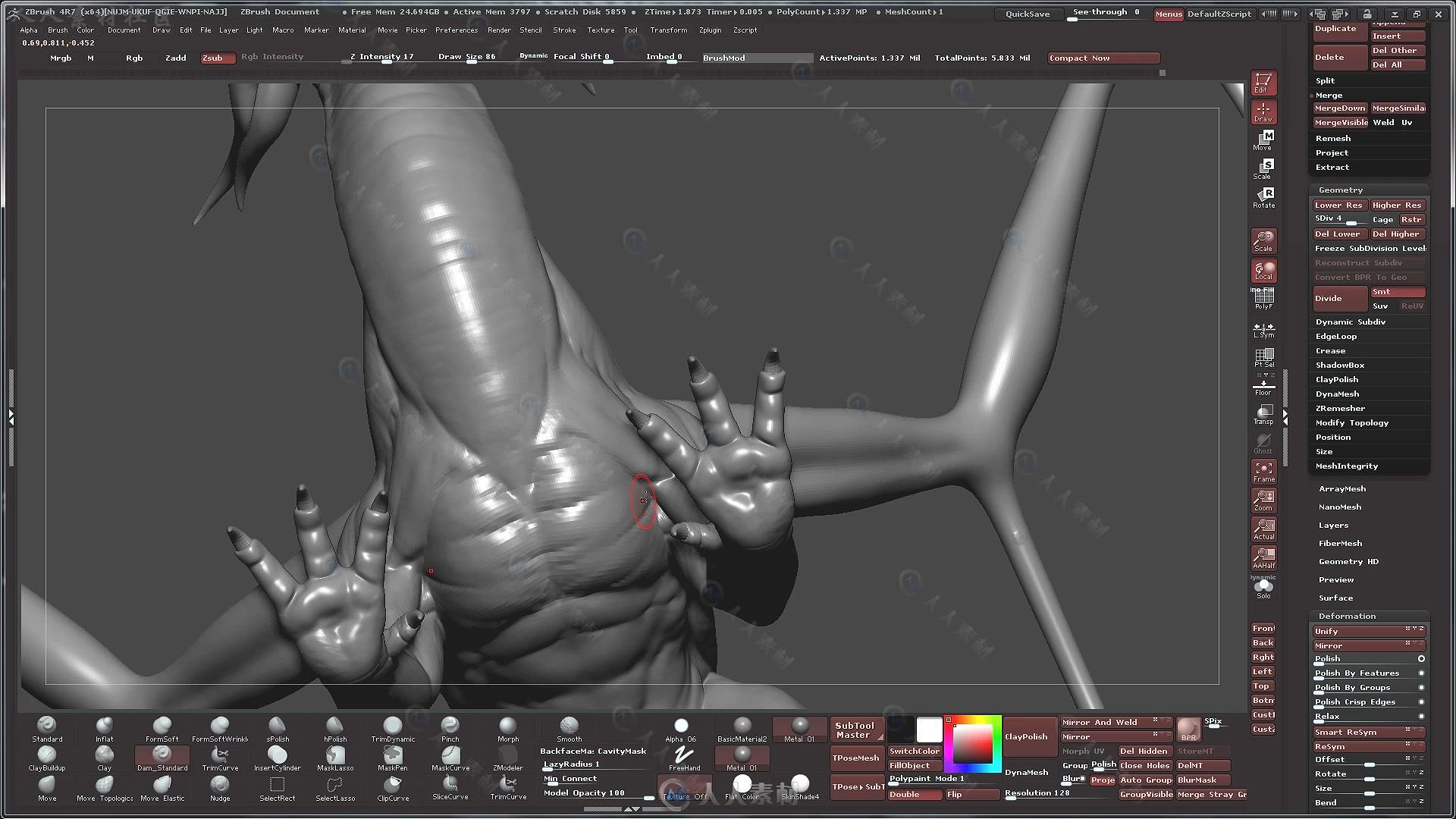Select the Morph brush
The width and height of the screenshot is (1456, 819).
pyautogui.click(x=508, y=730)
